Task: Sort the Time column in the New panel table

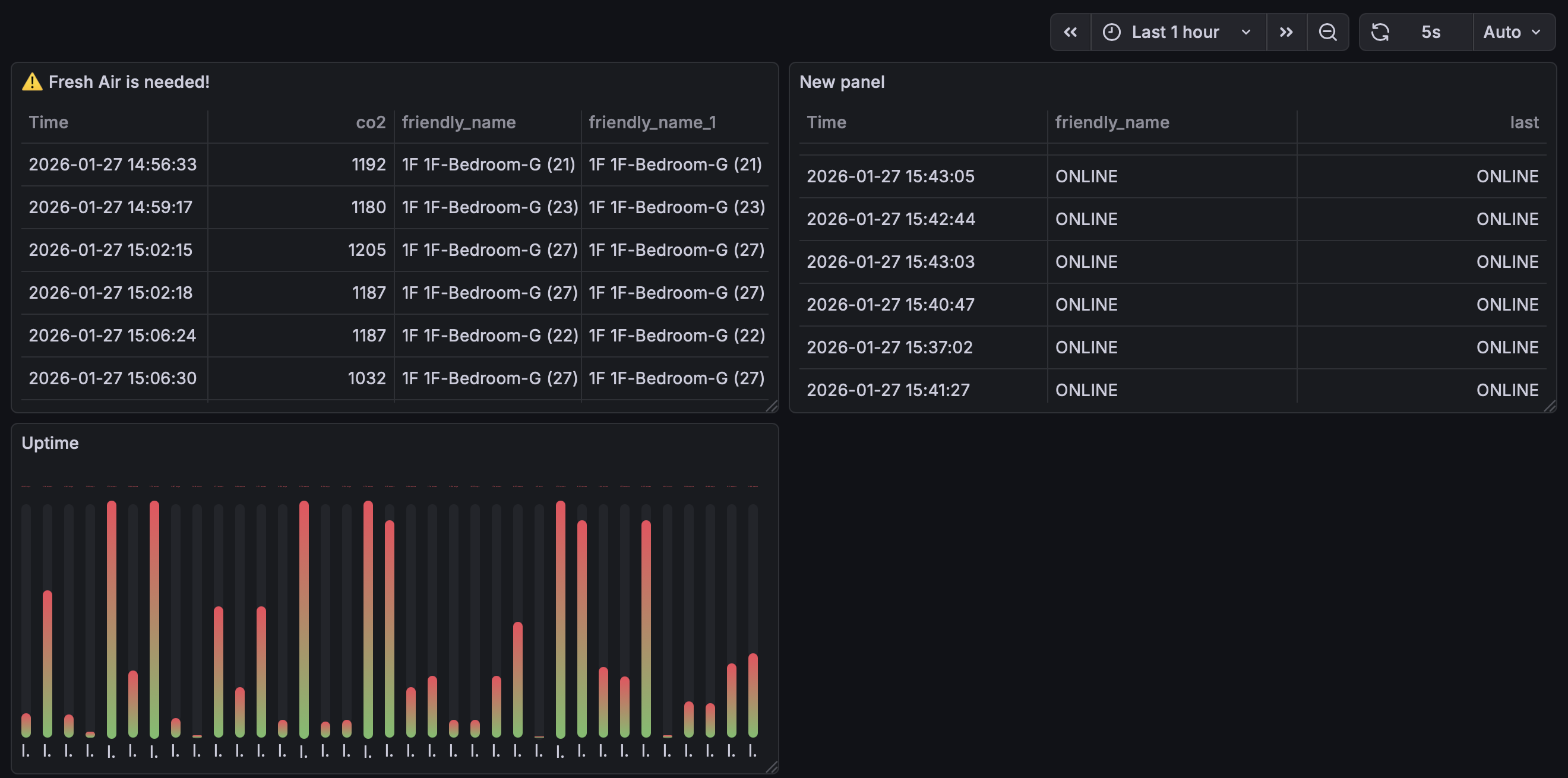Action: pos(826,122)
